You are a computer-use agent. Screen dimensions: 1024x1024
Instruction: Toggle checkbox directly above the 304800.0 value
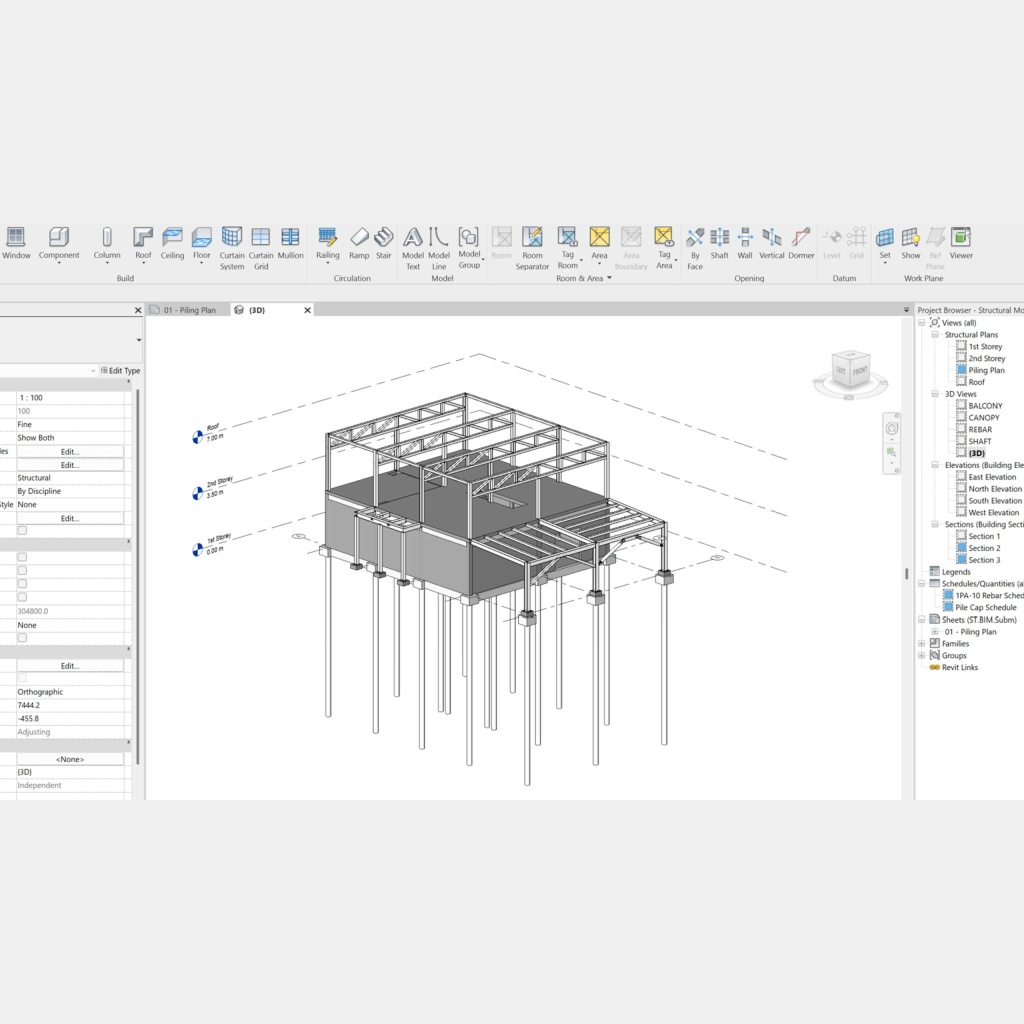pyautogui.click(x=22, y=597)
